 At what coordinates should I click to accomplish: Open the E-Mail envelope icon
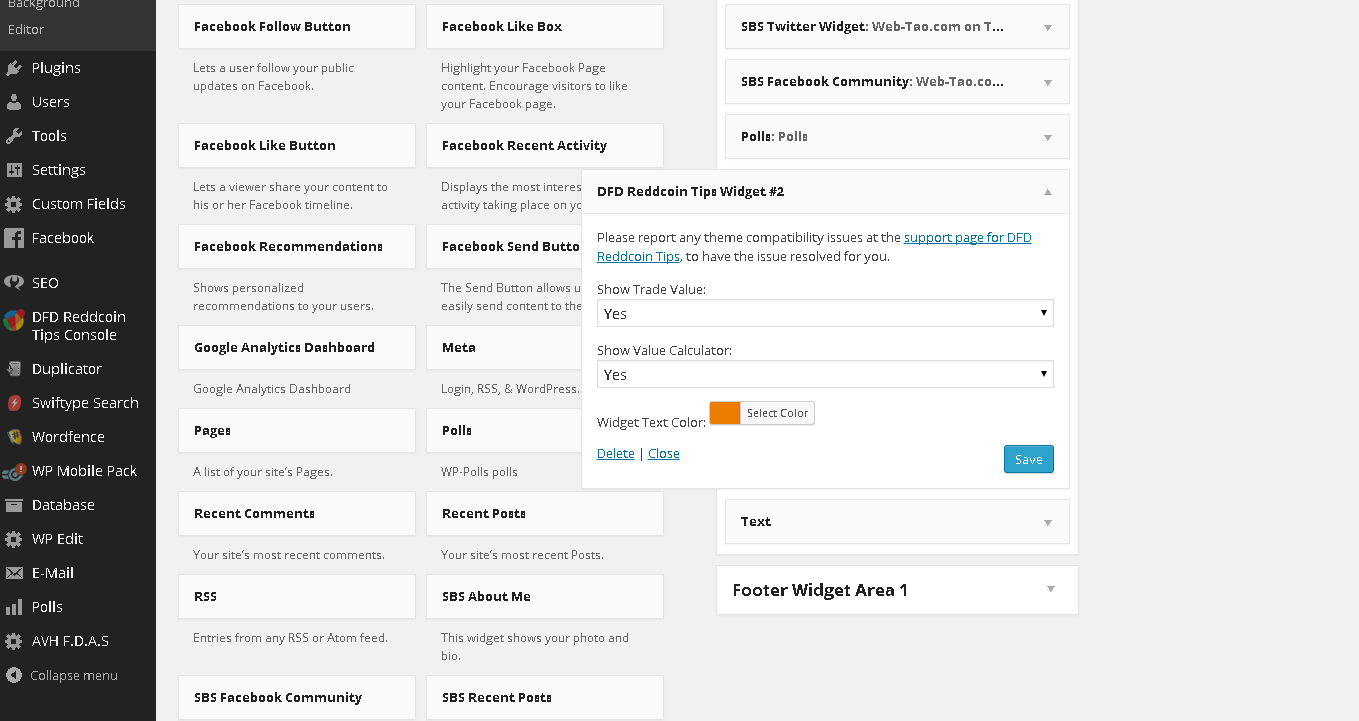point(14,573)
